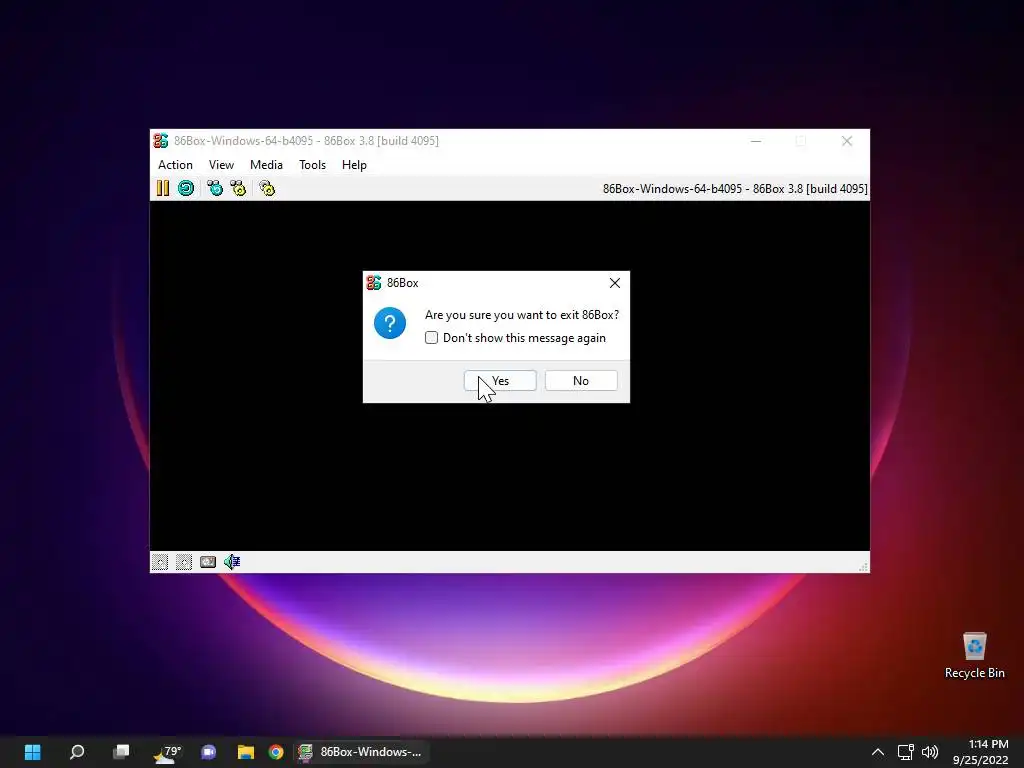This screenshot has height=768, width=1024.
Task: Click the 86Box logo in main window title
Action: click(x=161, y=140)
